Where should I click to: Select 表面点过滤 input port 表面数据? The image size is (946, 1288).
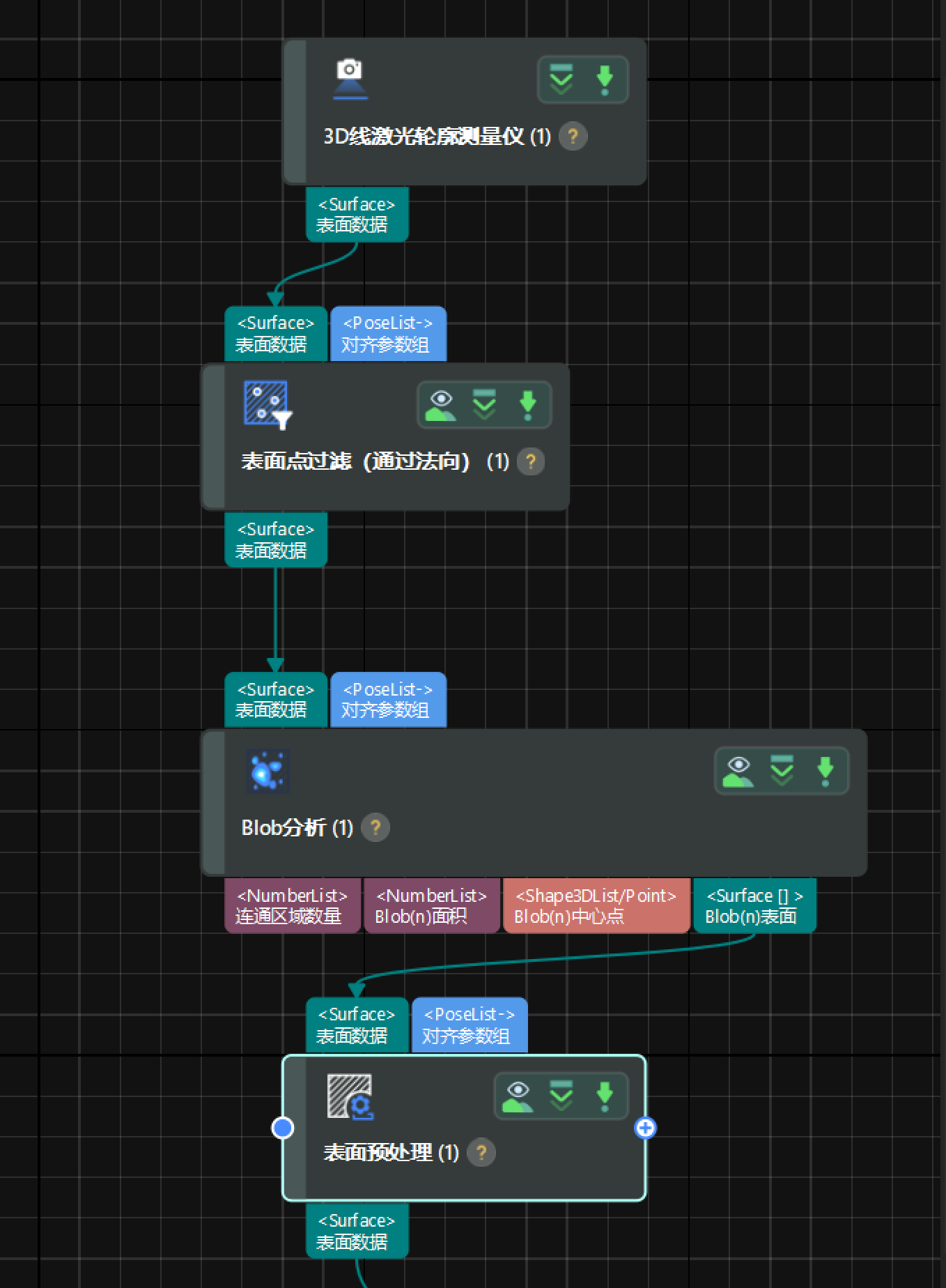[x=276, y=334]
